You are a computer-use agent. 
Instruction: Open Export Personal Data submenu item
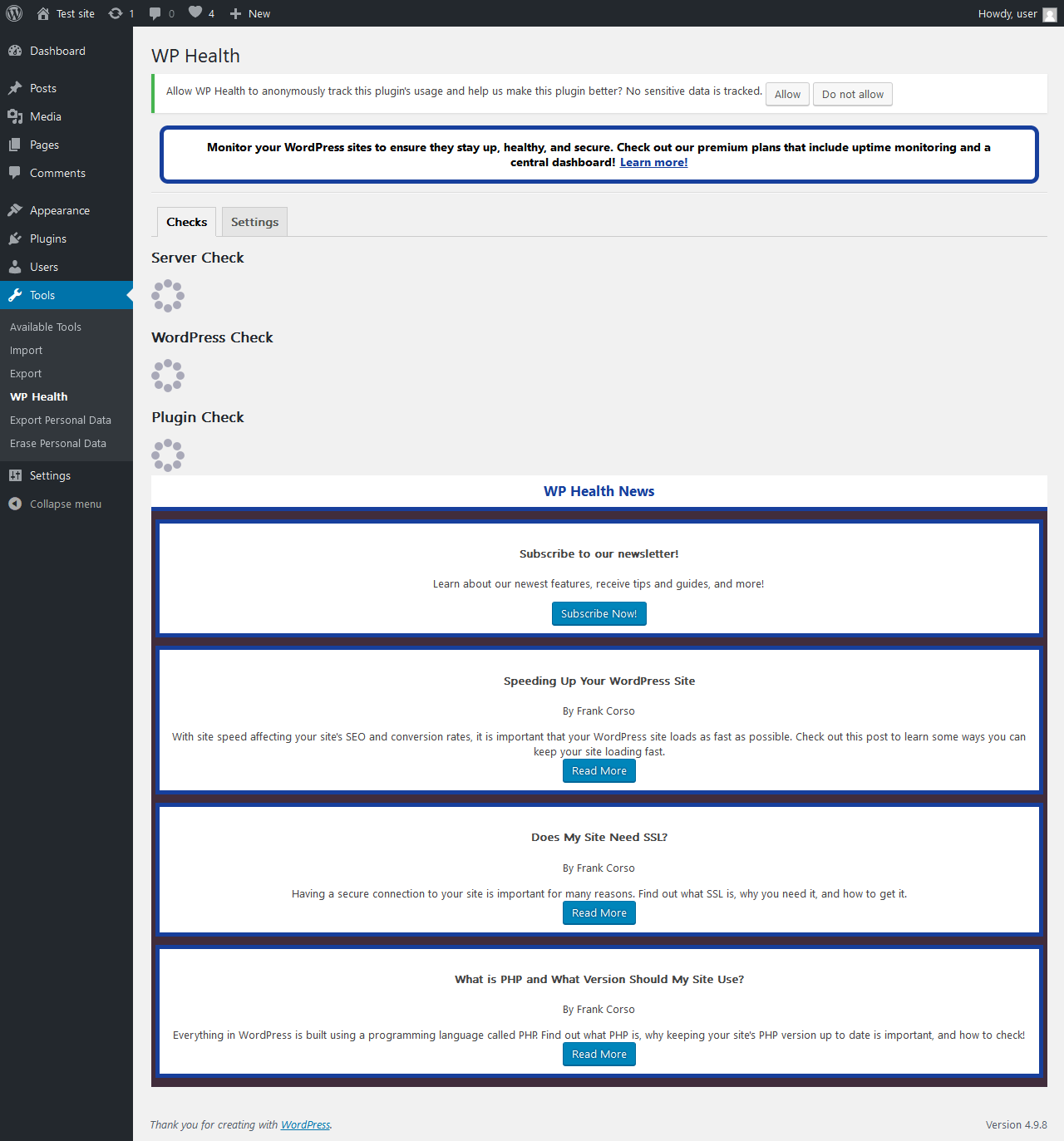click(61, 420)
